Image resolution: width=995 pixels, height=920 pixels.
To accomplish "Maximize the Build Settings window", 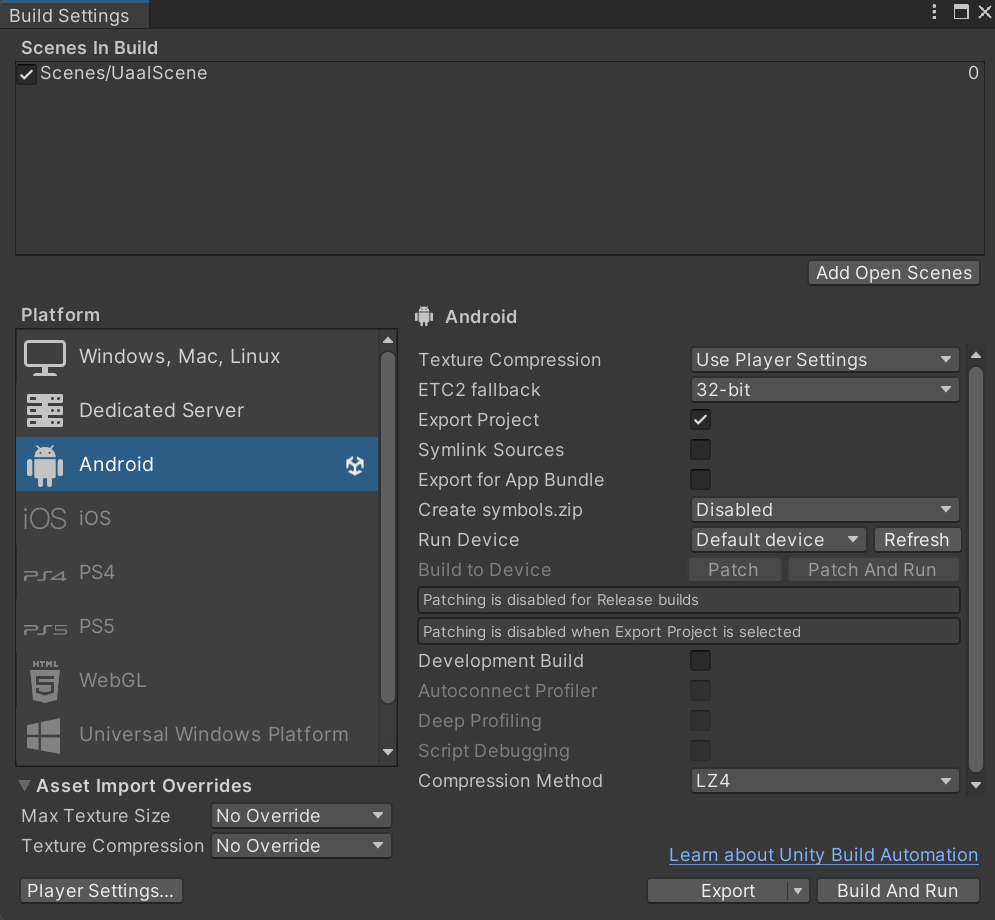I will (x=961, y=11).
